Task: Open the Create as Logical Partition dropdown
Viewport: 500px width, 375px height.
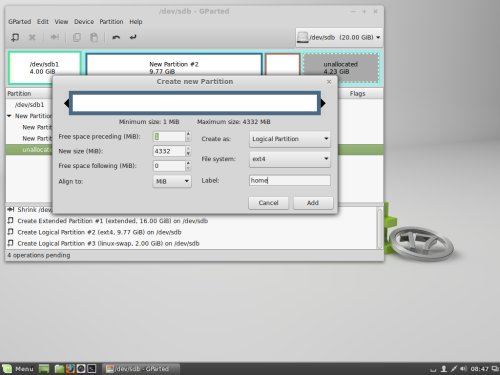Action: [290, 139]
